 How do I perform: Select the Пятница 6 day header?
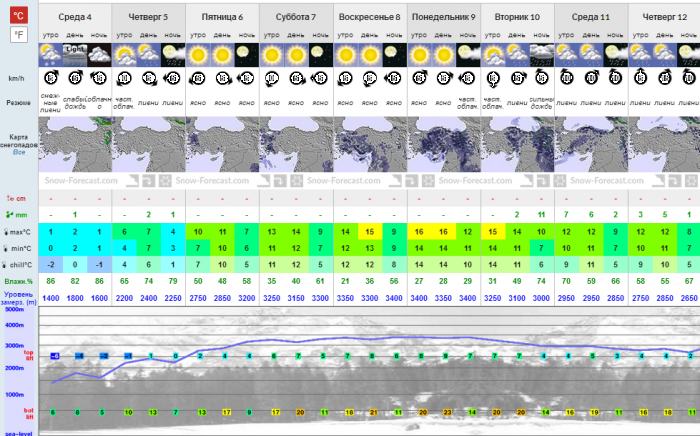[222, 17]
